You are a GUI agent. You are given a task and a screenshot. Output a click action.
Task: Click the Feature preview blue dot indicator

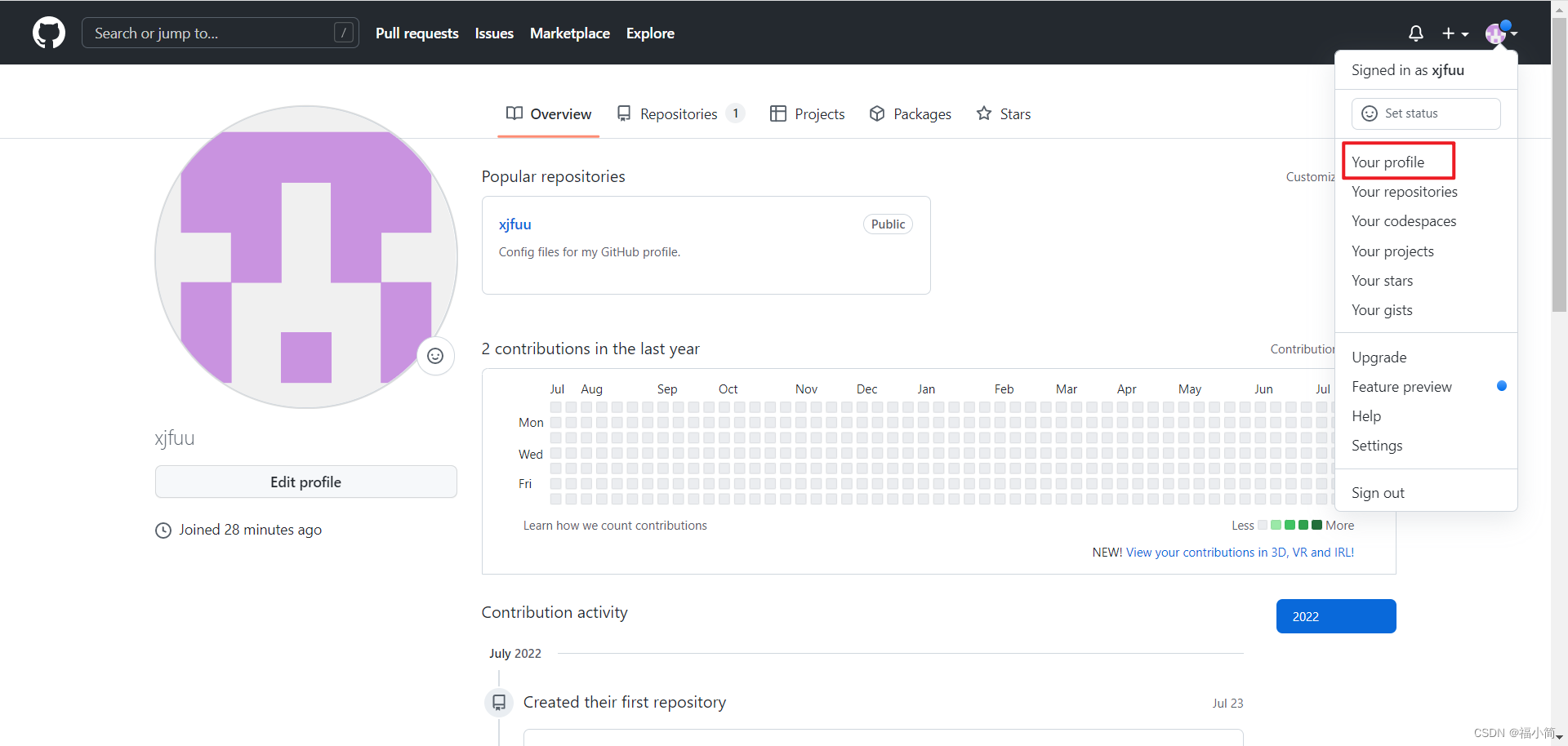pyautogui.click(x=1501, y=386)
